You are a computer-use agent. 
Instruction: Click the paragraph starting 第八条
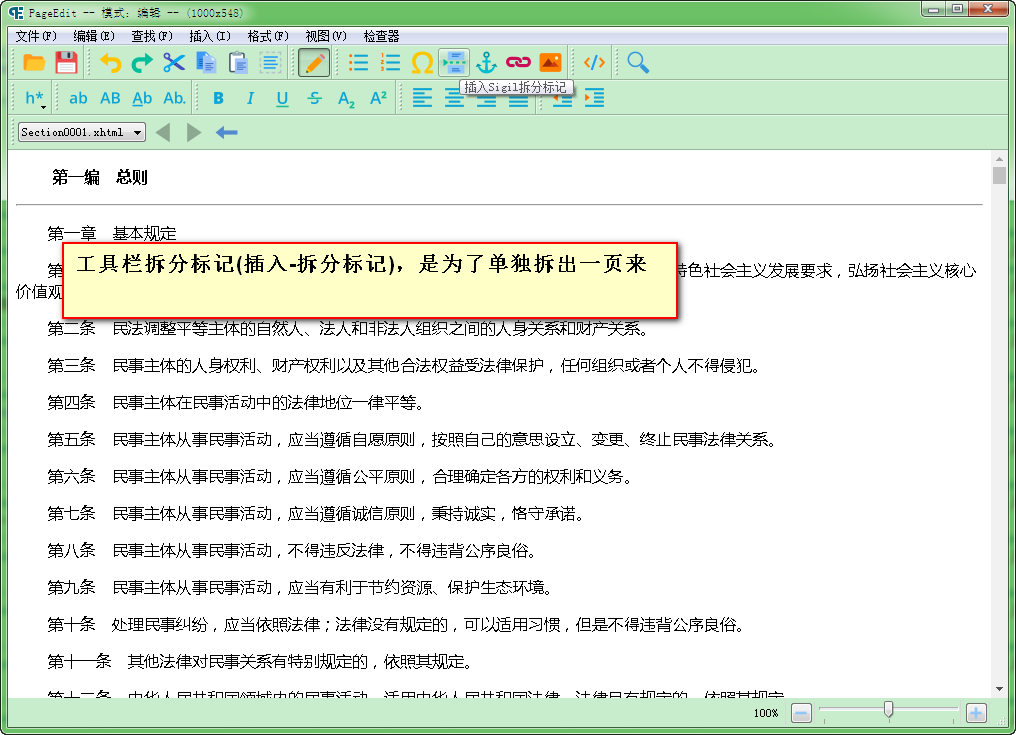click(x=292, y=550)
